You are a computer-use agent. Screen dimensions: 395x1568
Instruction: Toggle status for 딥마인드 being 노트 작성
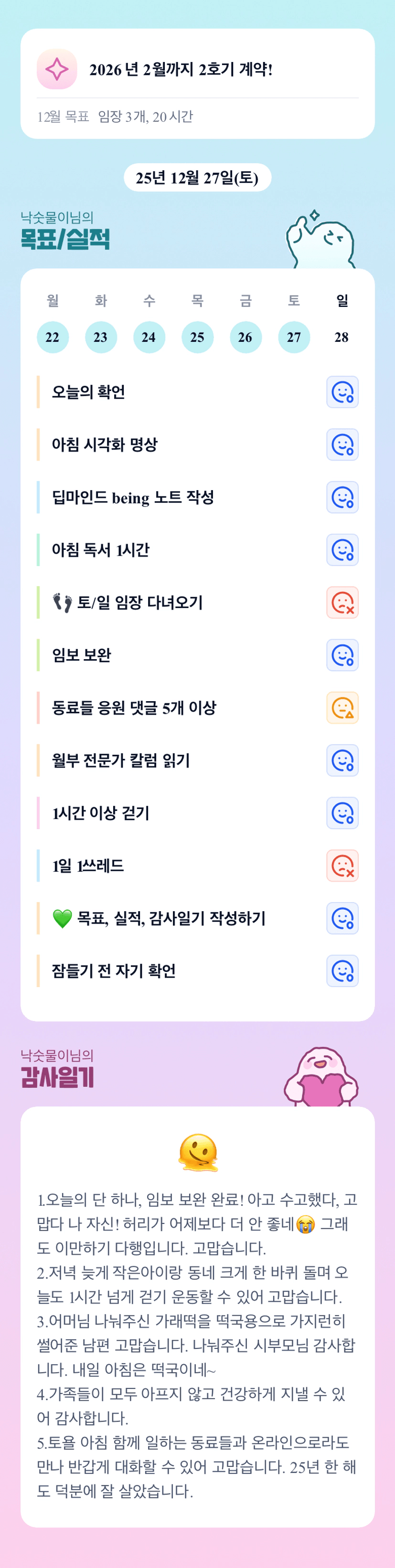[342, 497]
